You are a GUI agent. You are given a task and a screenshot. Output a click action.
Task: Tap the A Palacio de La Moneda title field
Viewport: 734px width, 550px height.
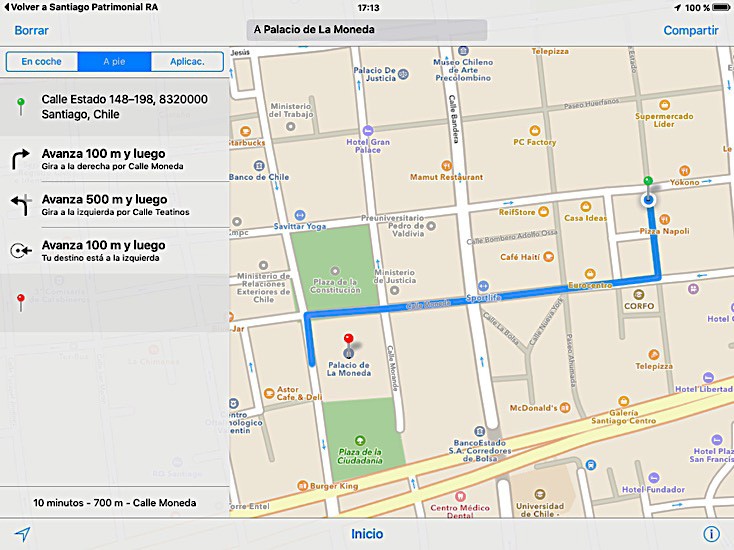tap(366, 30)
